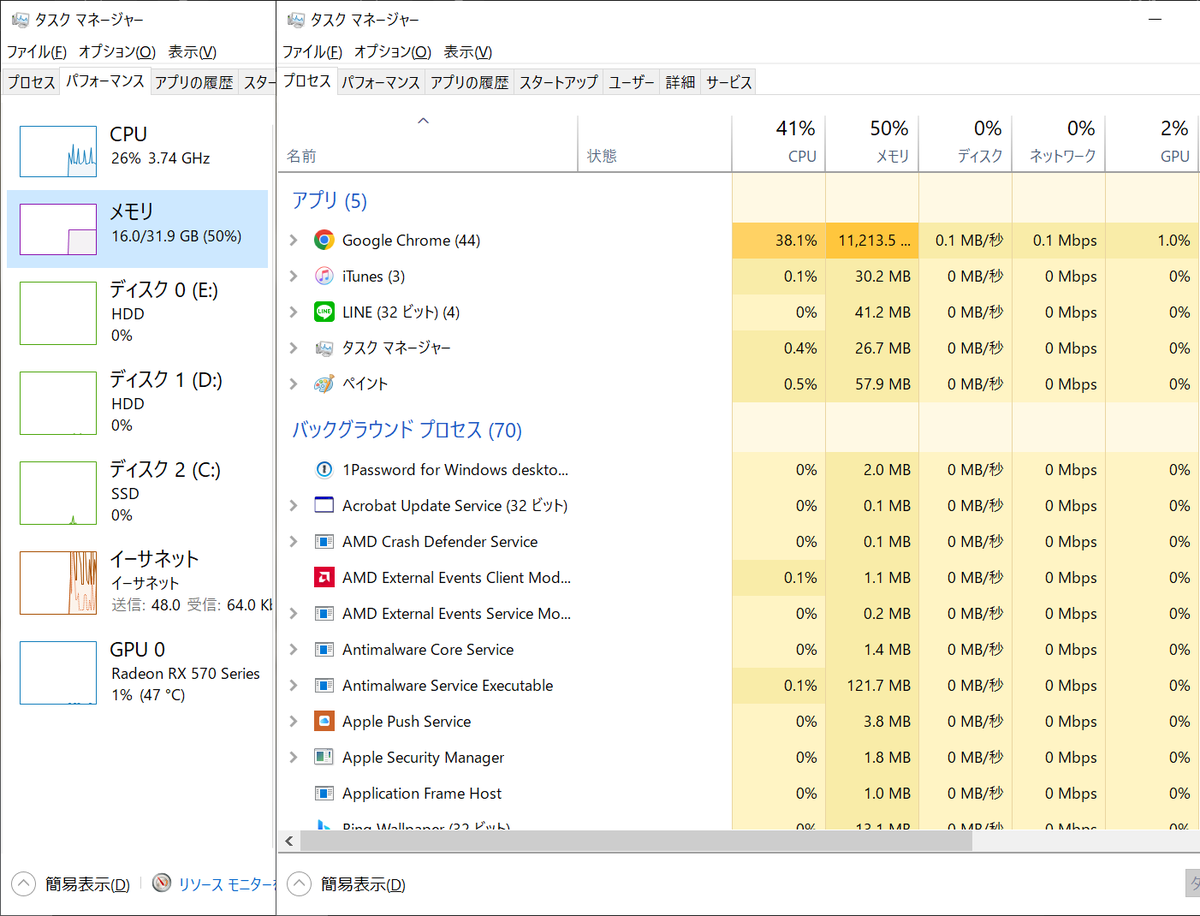
Task: Click the 1Password process icon
Action: pyautogui.click(x=323, y=470)
